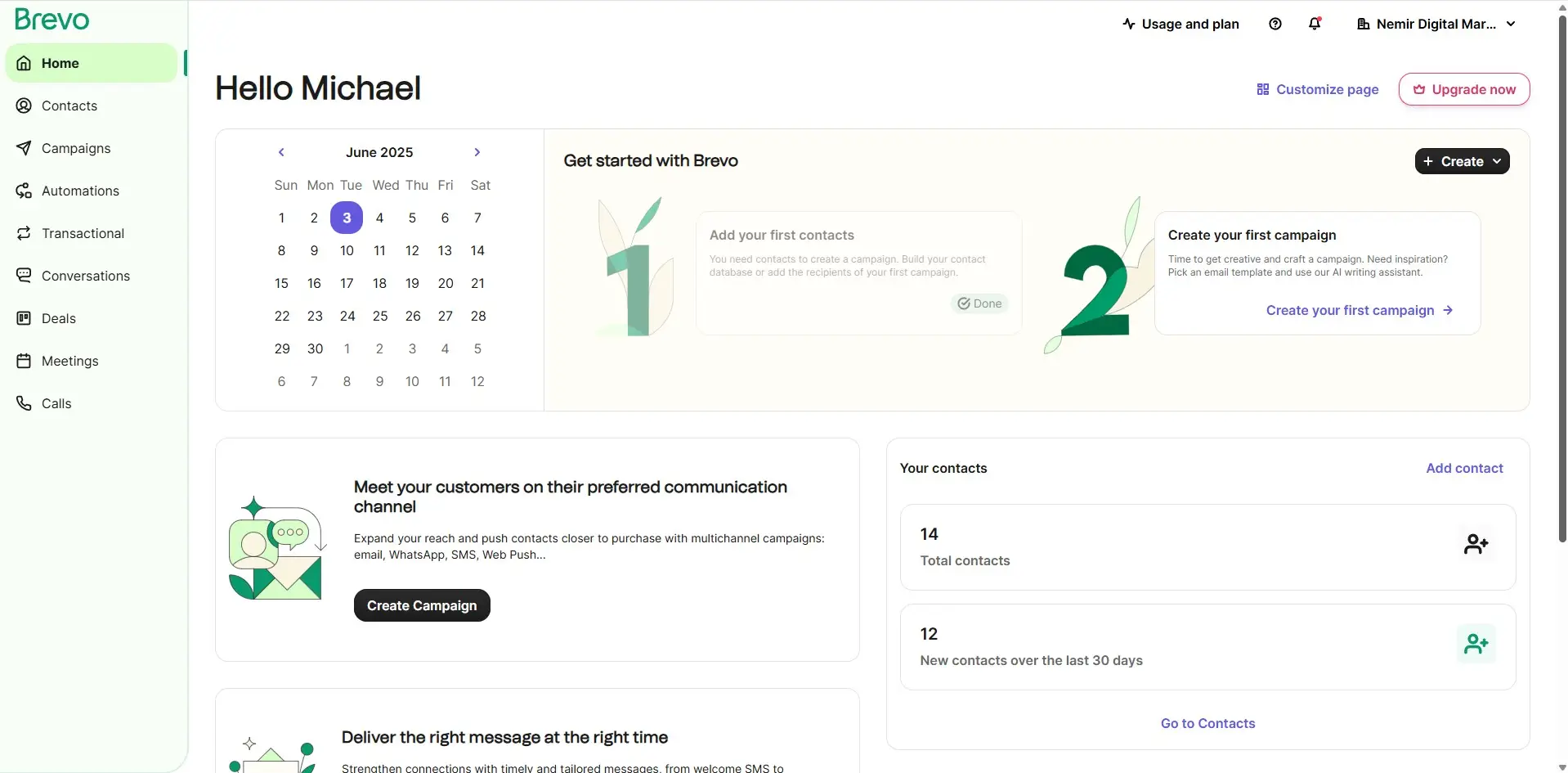Click the green add-person icon for new contacts
The height and width of the screenshot is (773, 1568).
click(x=1476, y=644)
